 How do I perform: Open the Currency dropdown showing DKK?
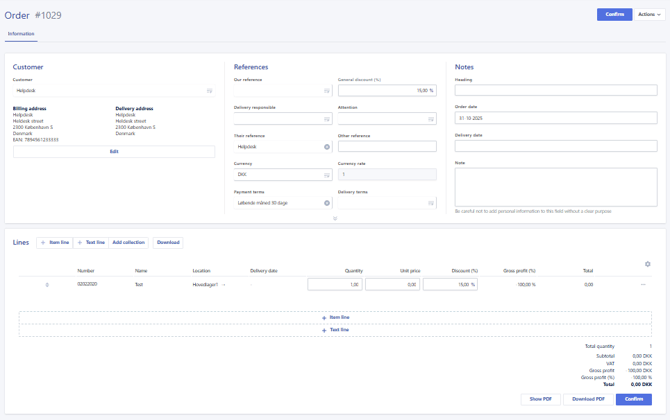point(326,175)
